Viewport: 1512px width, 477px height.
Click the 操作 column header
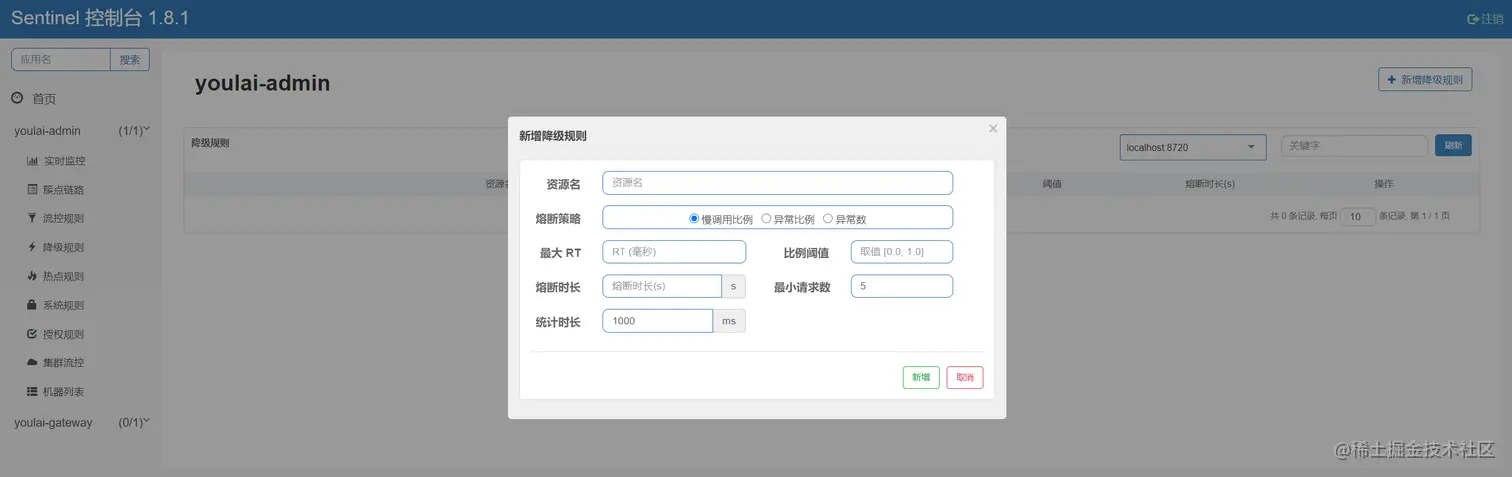coord(1384,184)
